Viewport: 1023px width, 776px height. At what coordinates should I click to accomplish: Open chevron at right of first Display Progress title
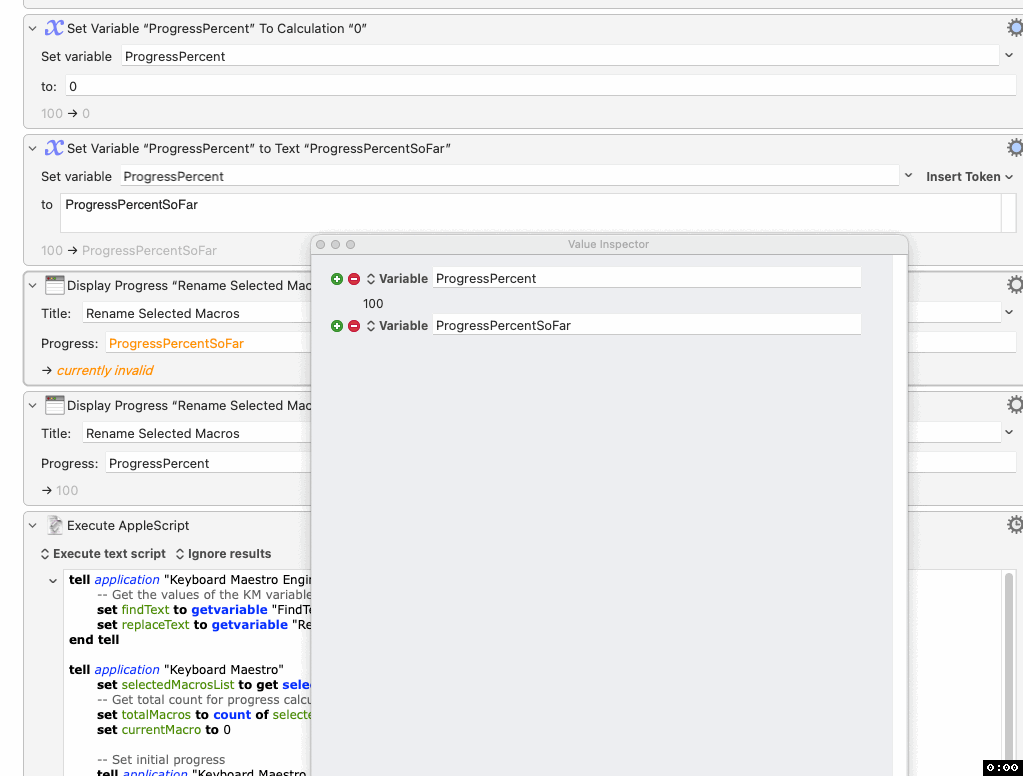click(x=1009, y=313)
